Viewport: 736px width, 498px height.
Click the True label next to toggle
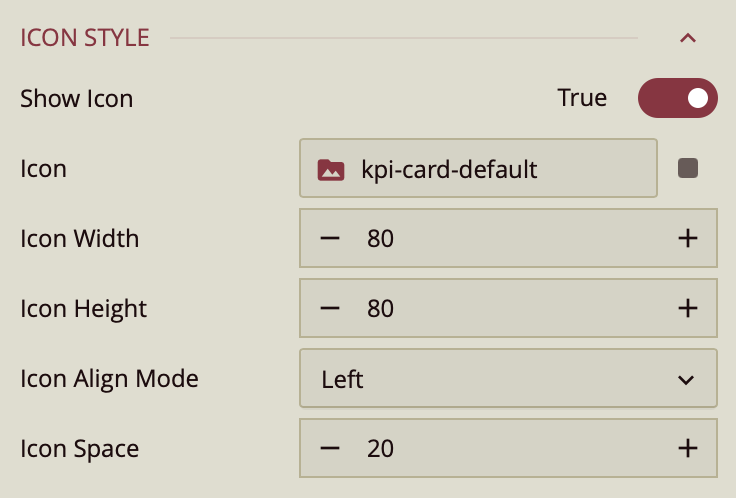[x=582, y=98]
